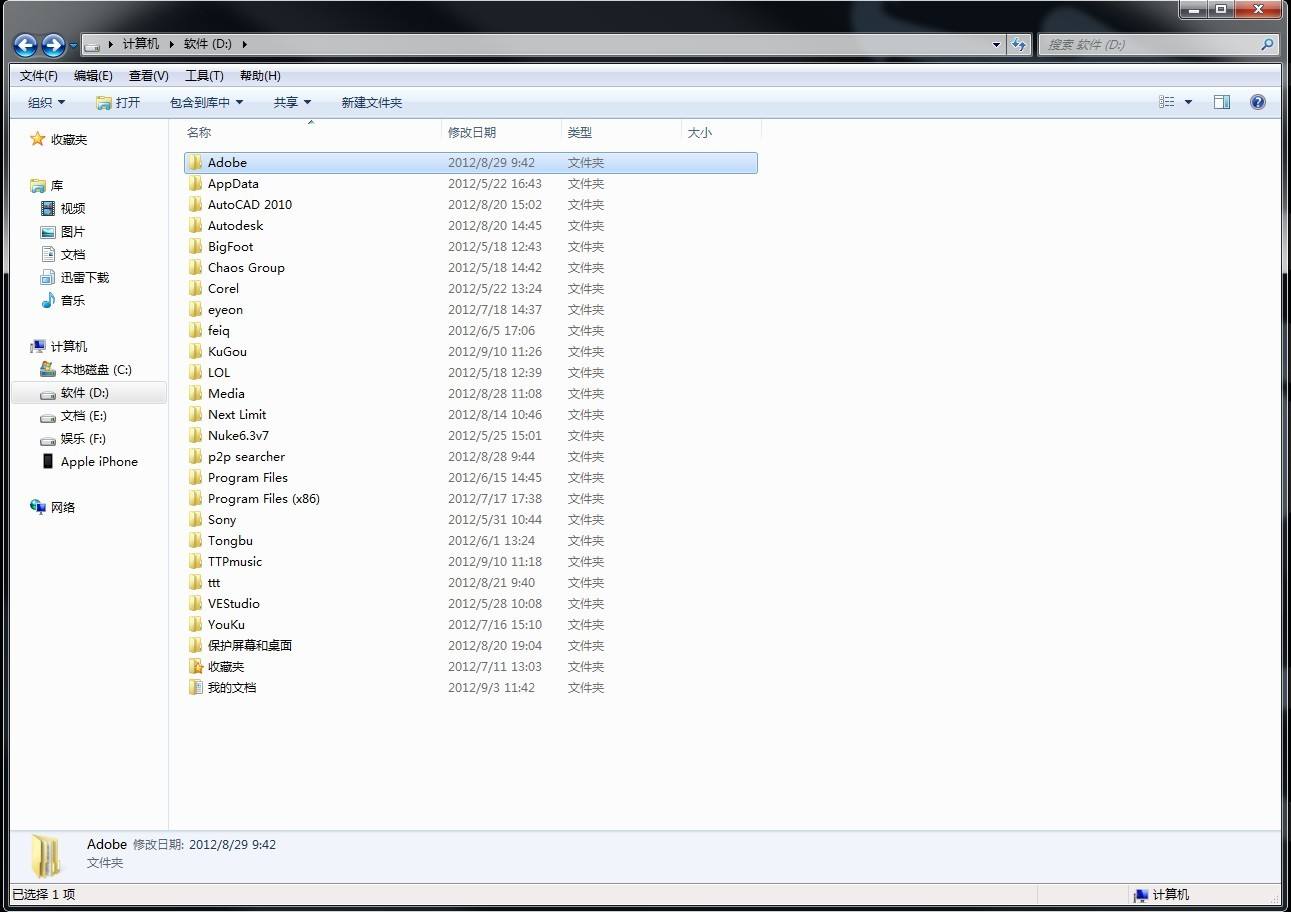The height and width of the screenshot is (912, 1291).
Task: Click 软件 (D:) in the address breadcrumb
Action: [208, 44]
